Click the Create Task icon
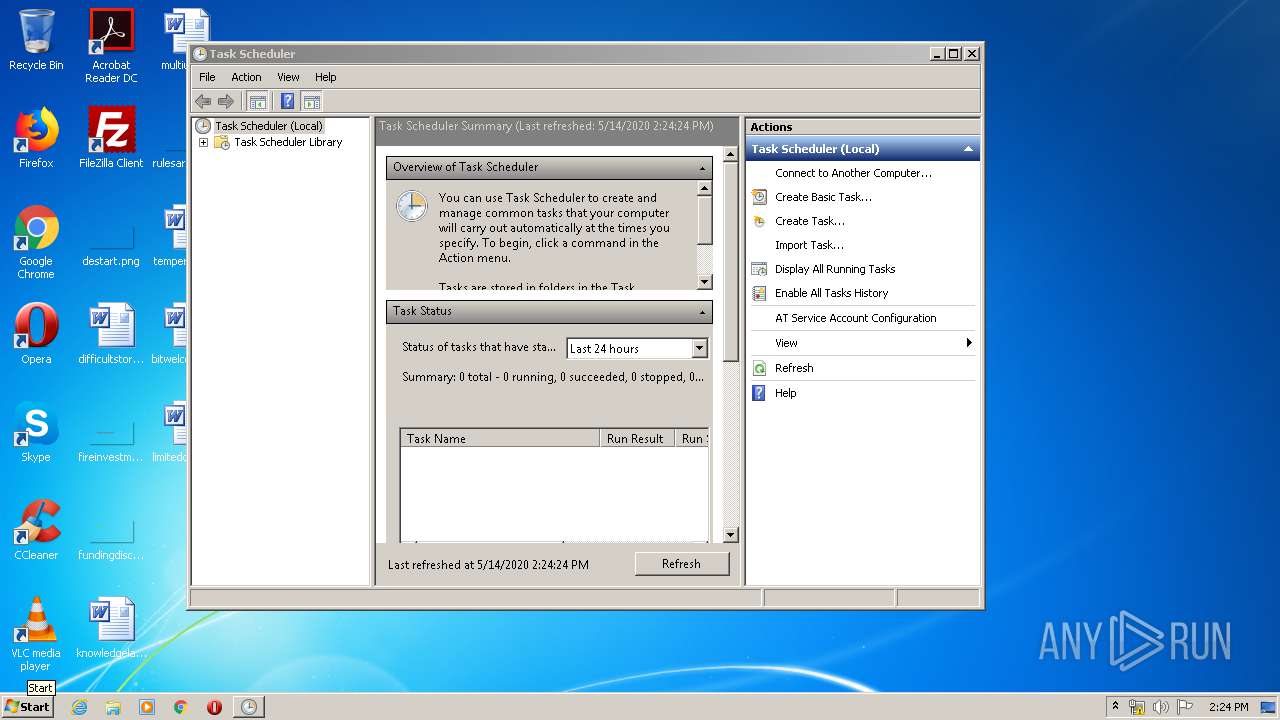 pyautogui.click(x=760, y=221)
